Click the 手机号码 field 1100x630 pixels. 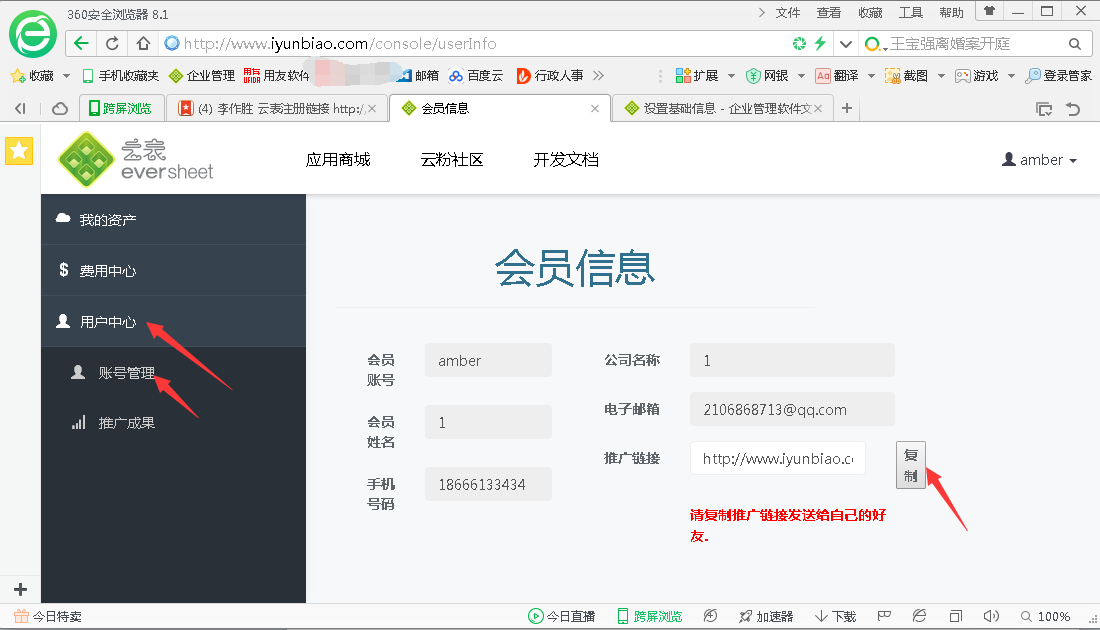click(488, 484)
